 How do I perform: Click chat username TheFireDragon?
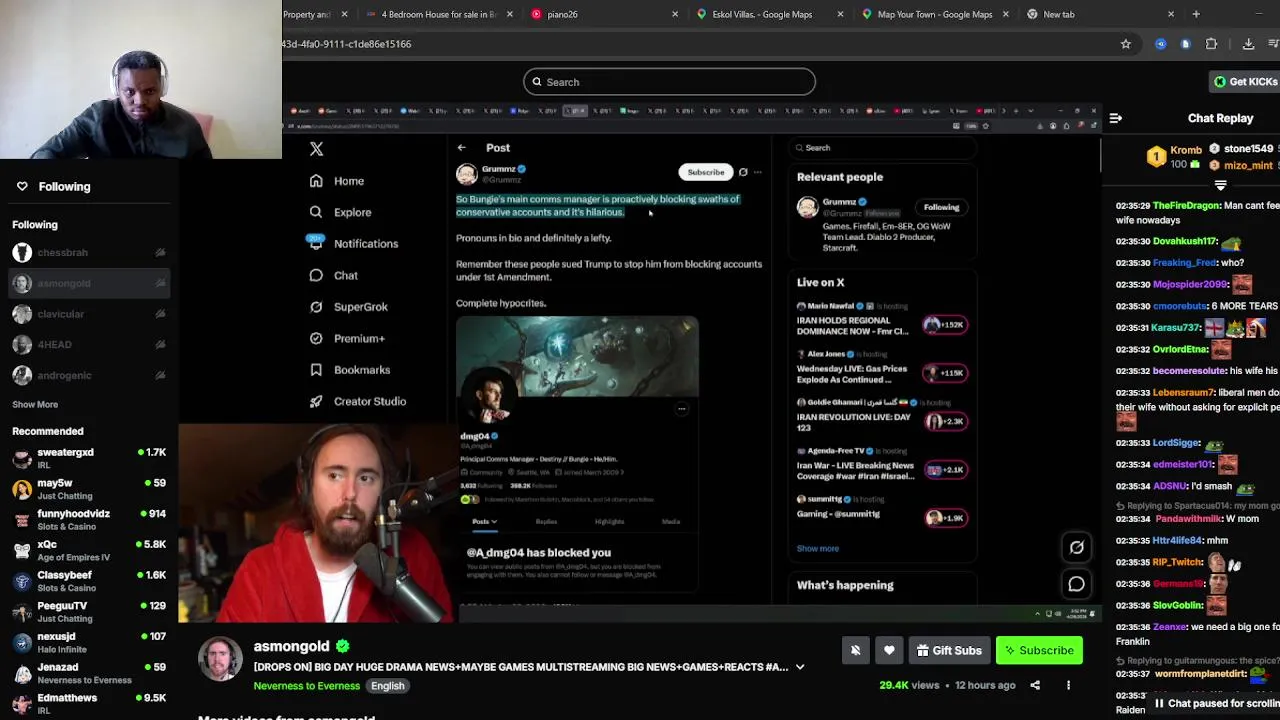[1188, 206]
